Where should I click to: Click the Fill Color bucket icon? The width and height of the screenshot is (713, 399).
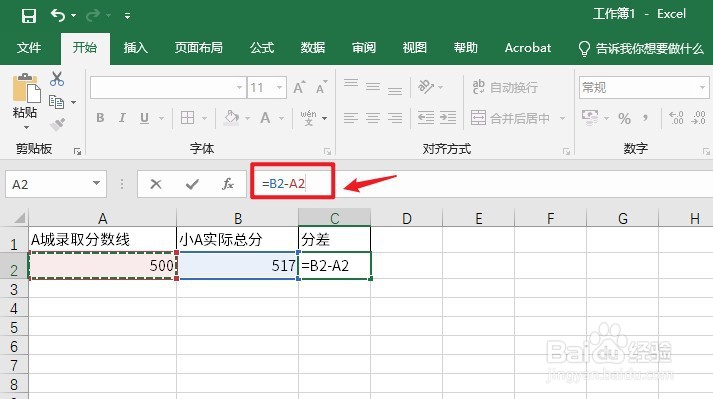231,118
